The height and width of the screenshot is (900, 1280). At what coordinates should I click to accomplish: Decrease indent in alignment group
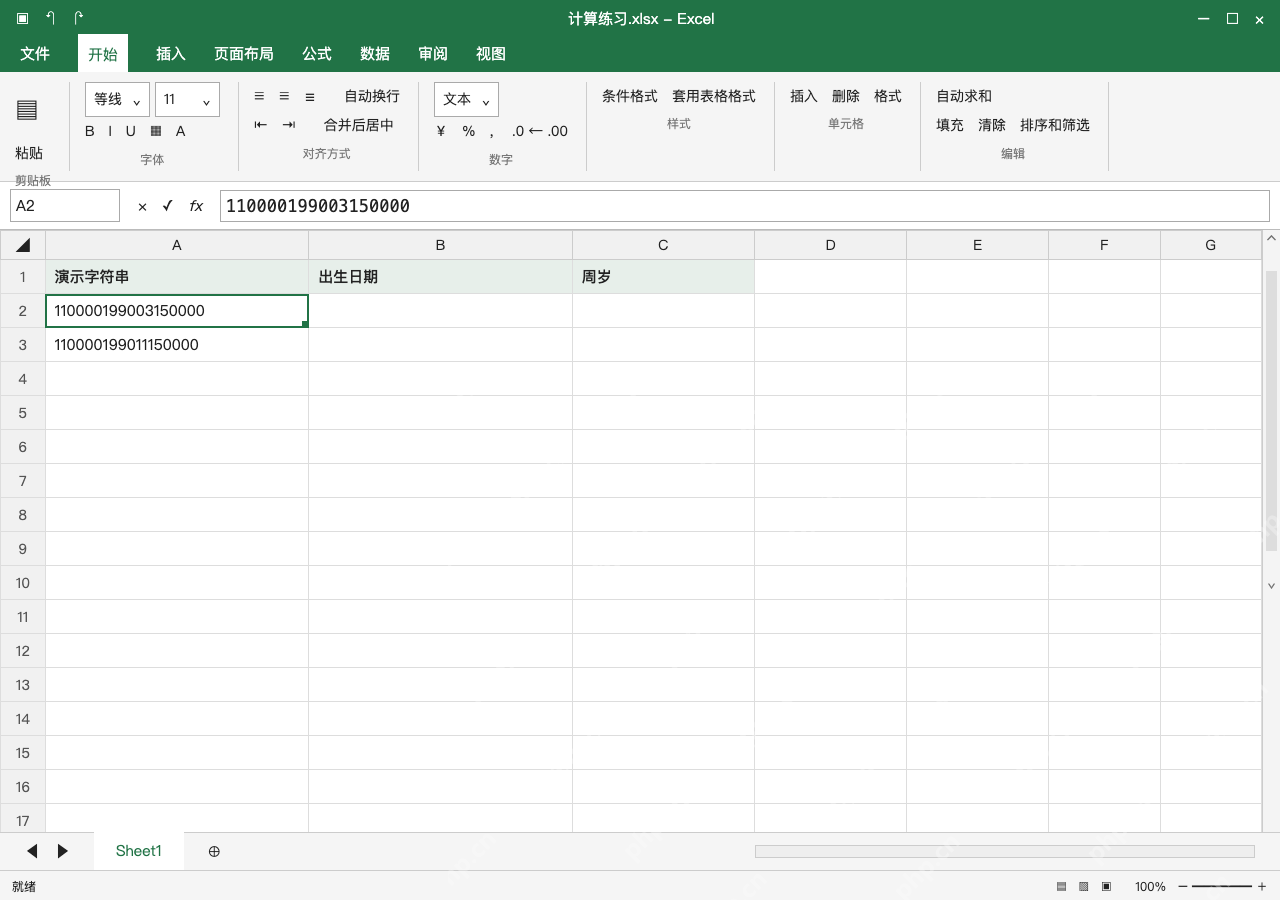point(261,125)
